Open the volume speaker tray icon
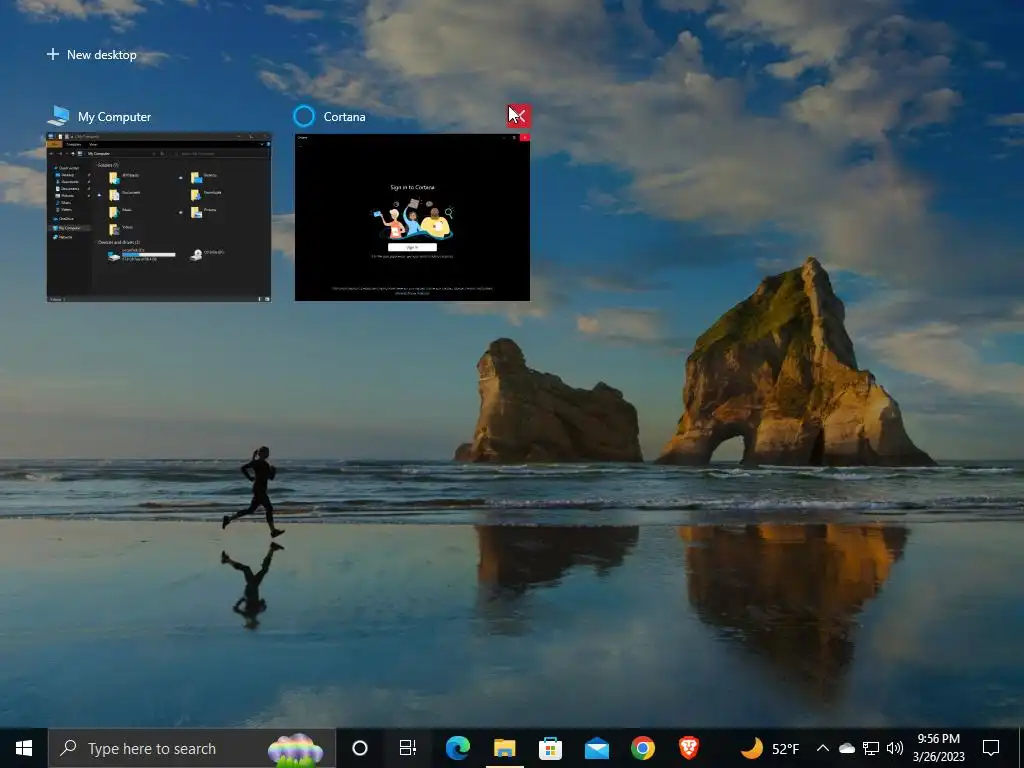Viewport: 1024px width, 768px height. 895,748
